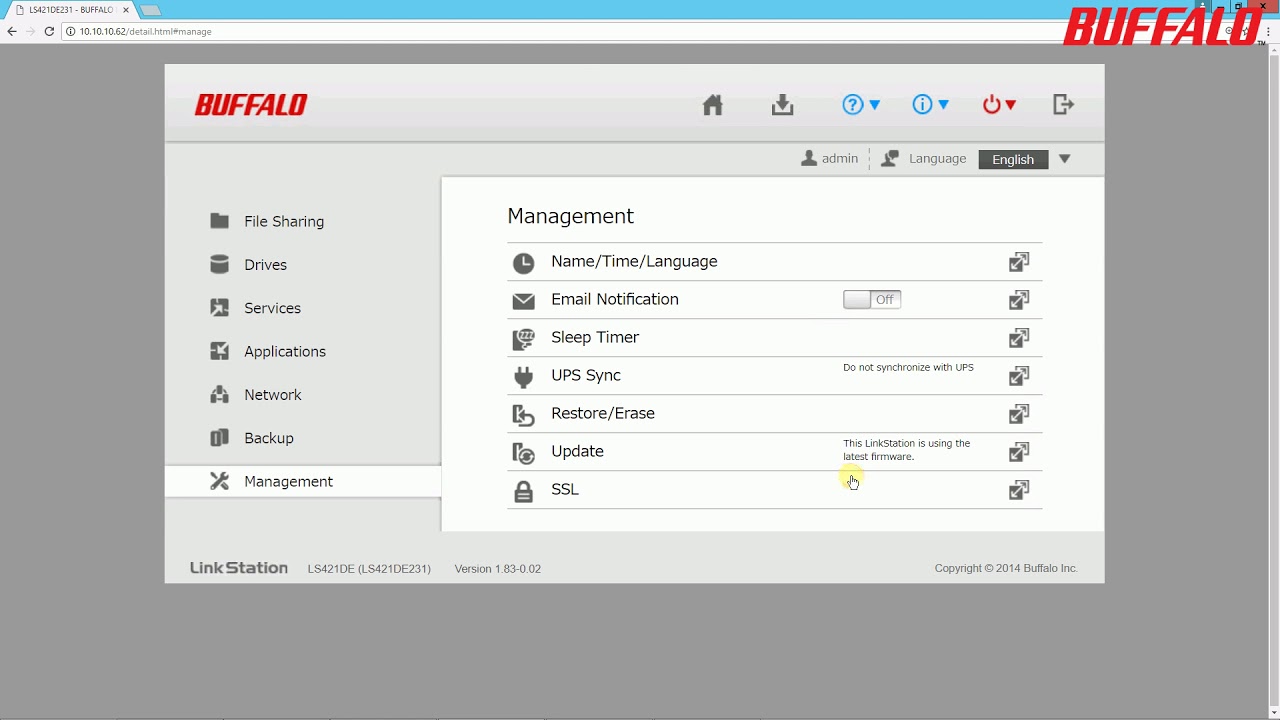Toggle Email Notification switch on
Image resolution: width=1280 pixels, height=720 pixels.
[872, 299]
